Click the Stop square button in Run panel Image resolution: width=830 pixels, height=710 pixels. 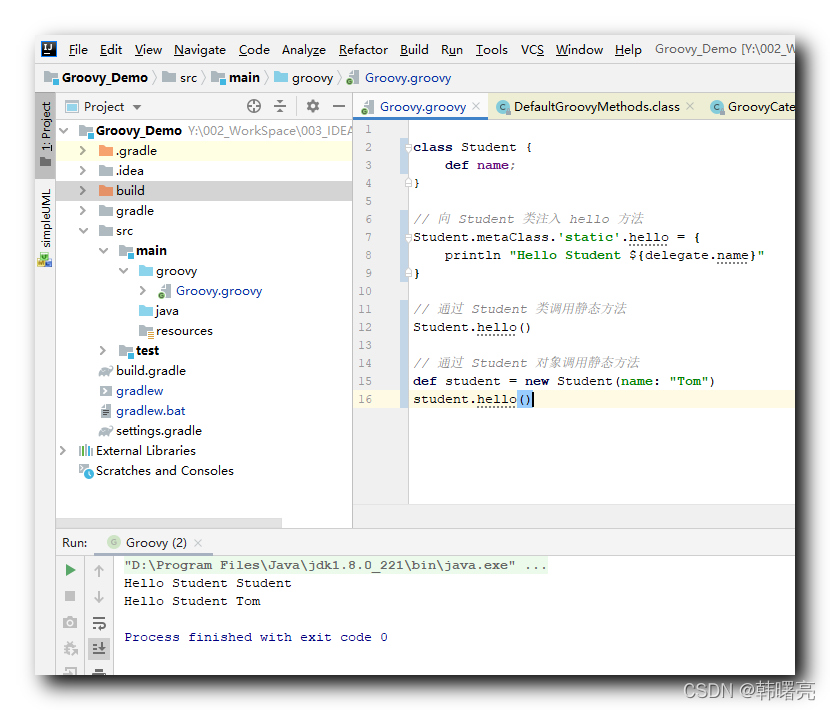tap(70, 596)
